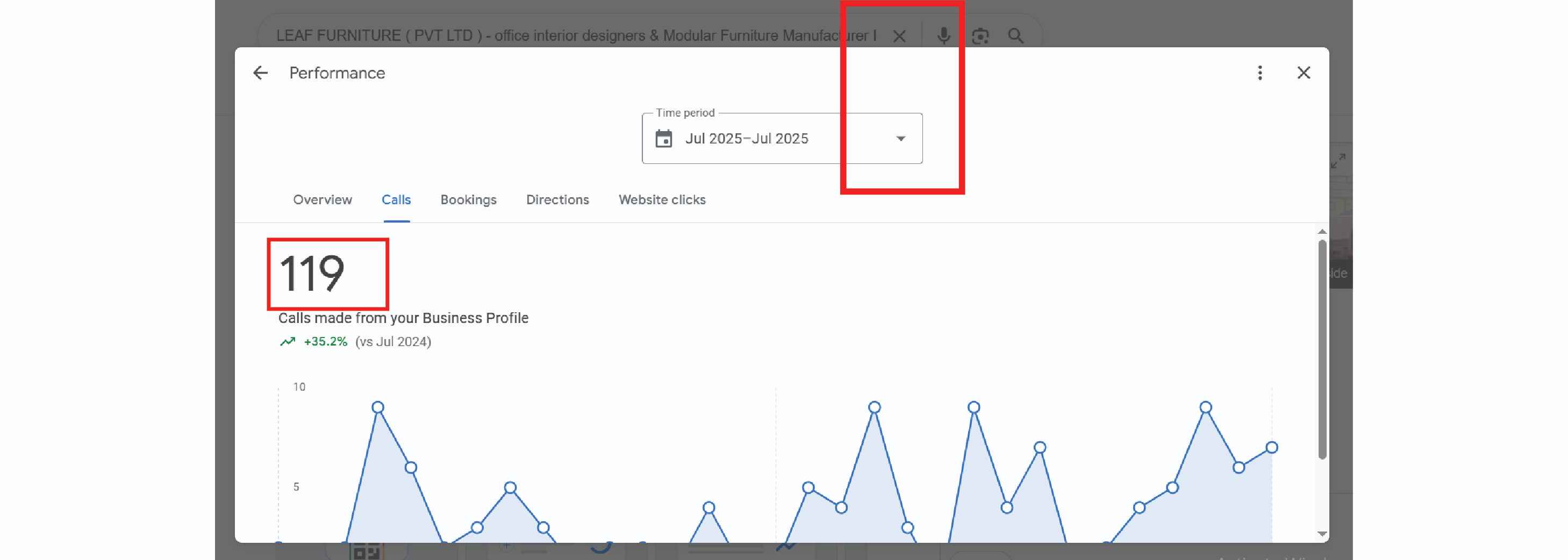Close the Performance dialog
Screen dimensions: 1568x560
(x=1303, y=73)
